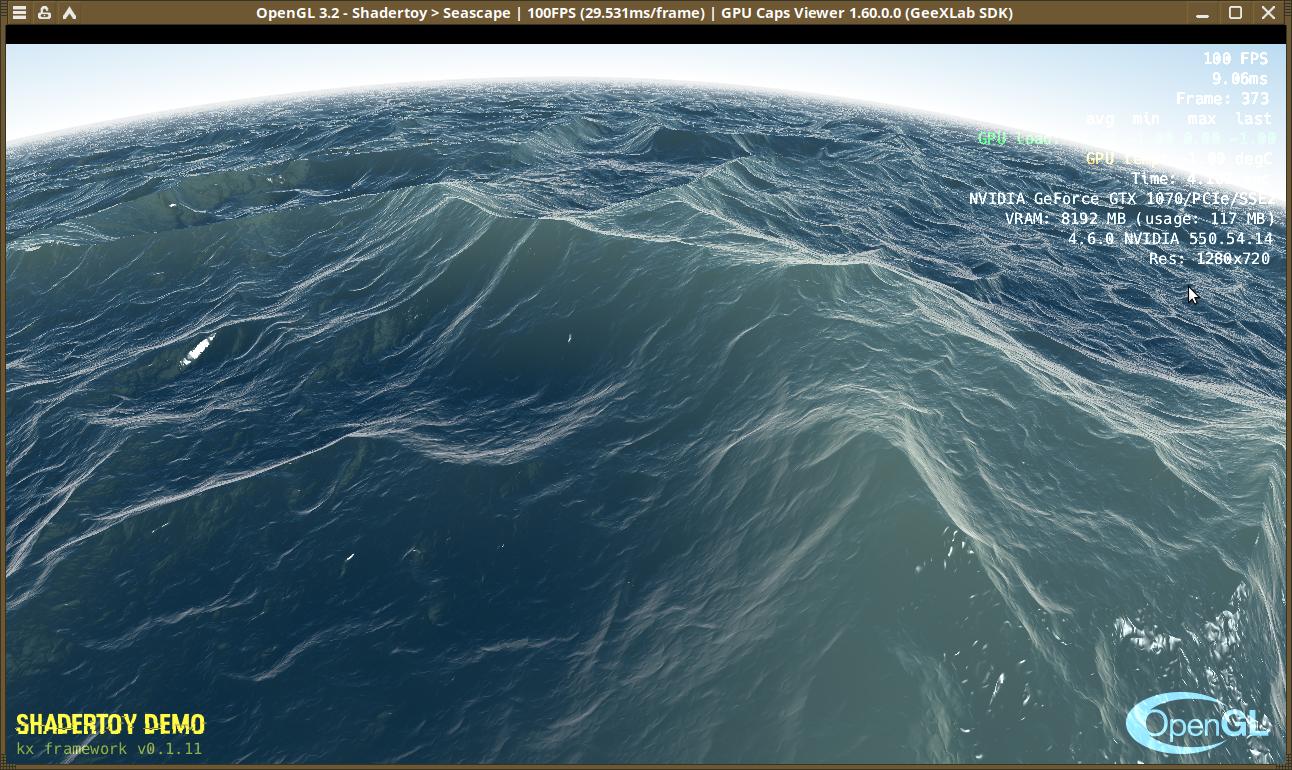1292x770 pixels.
Task: Open the window menu (three-bar icon)
Action: [19, 13]
